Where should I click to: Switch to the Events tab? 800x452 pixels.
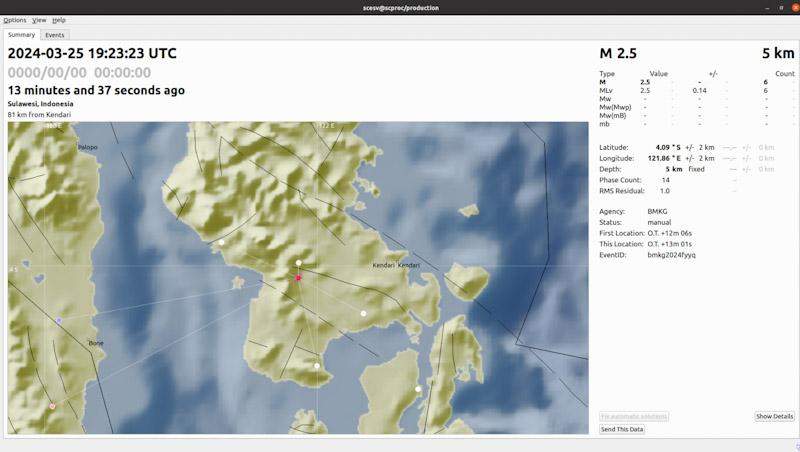(55, 35)
